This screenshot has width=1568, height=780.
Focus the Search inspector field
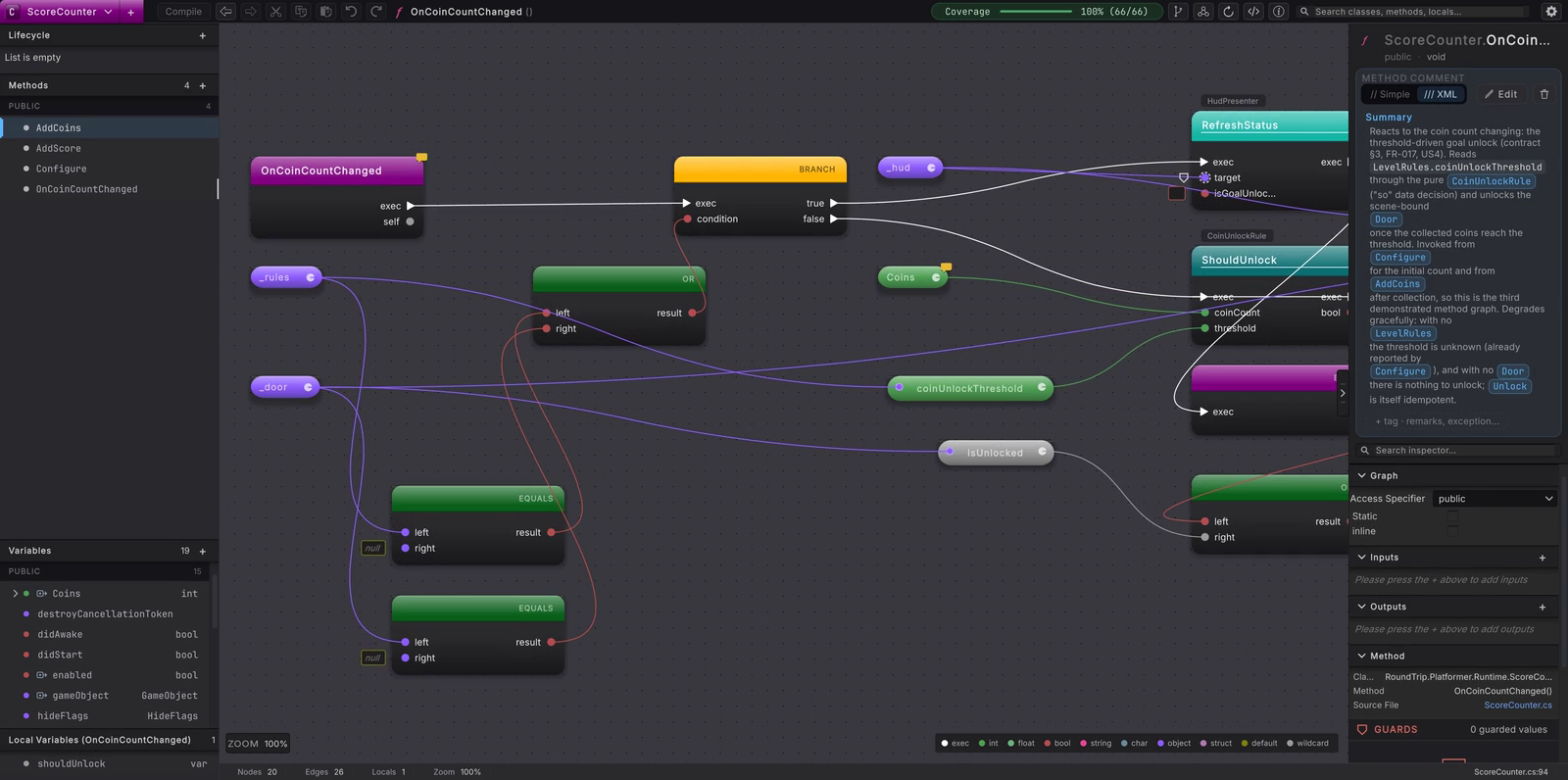1457,451
